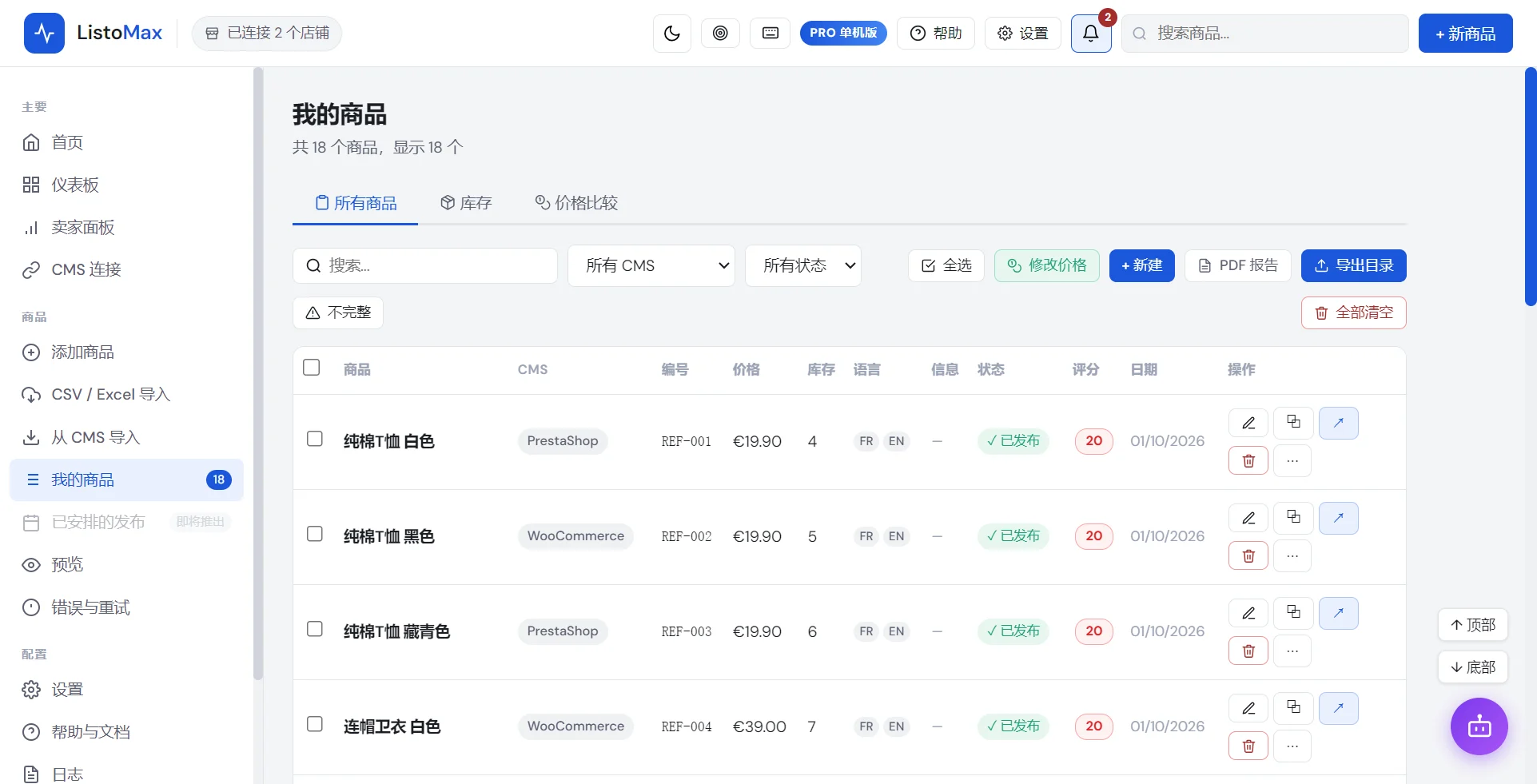Click the PDF 报告 button
Screen dimensions: 1537x784
tap(1238, 266)
